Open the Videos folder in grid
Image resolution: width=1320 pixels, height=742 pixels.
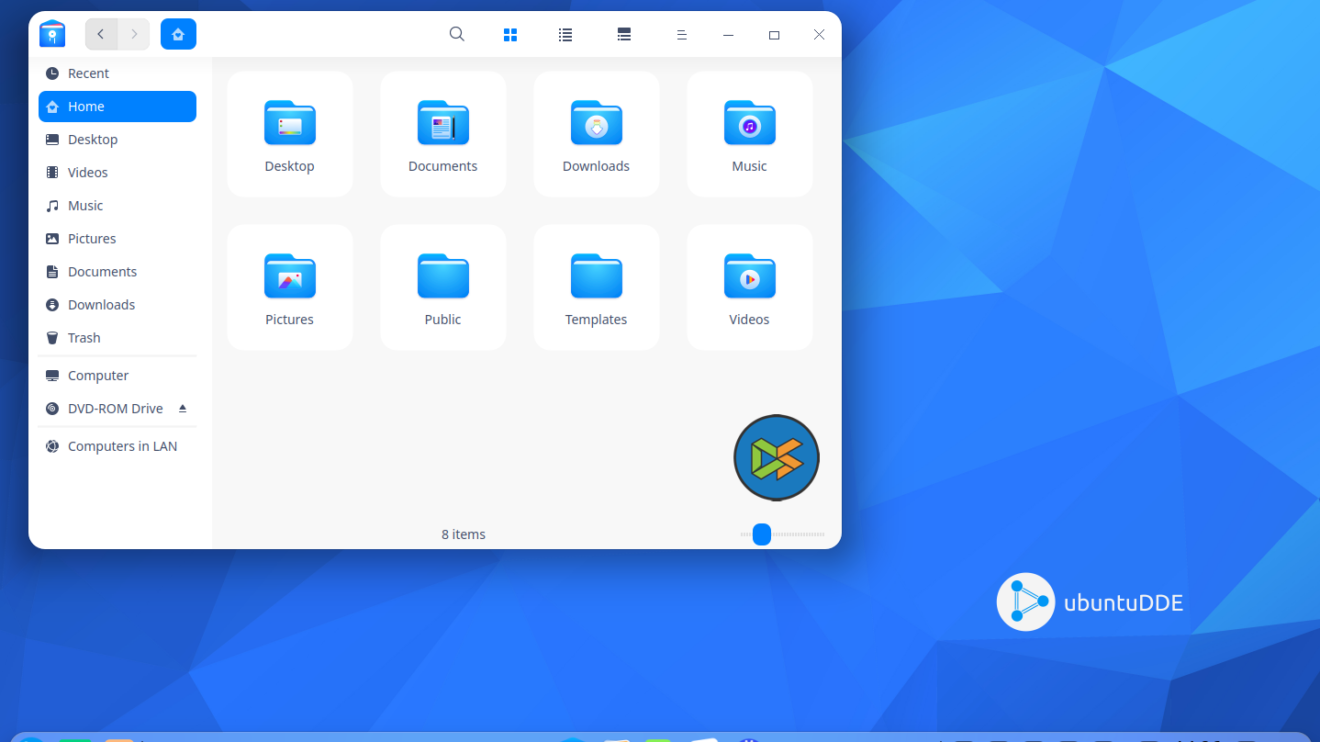pyautogui.click(x=749, y=278)
